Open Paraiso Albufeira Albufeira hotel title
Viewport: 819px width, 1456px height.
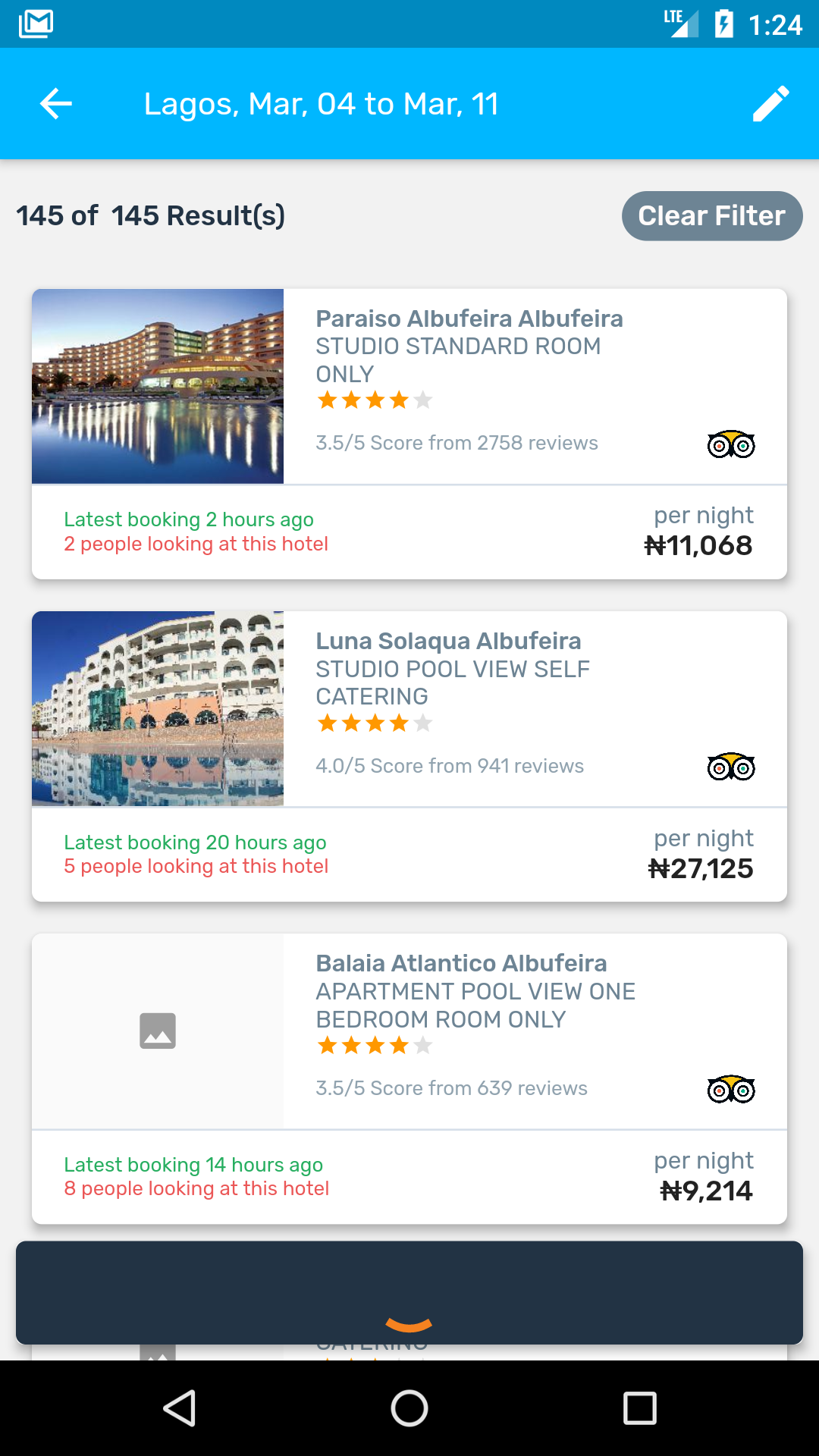469,318
